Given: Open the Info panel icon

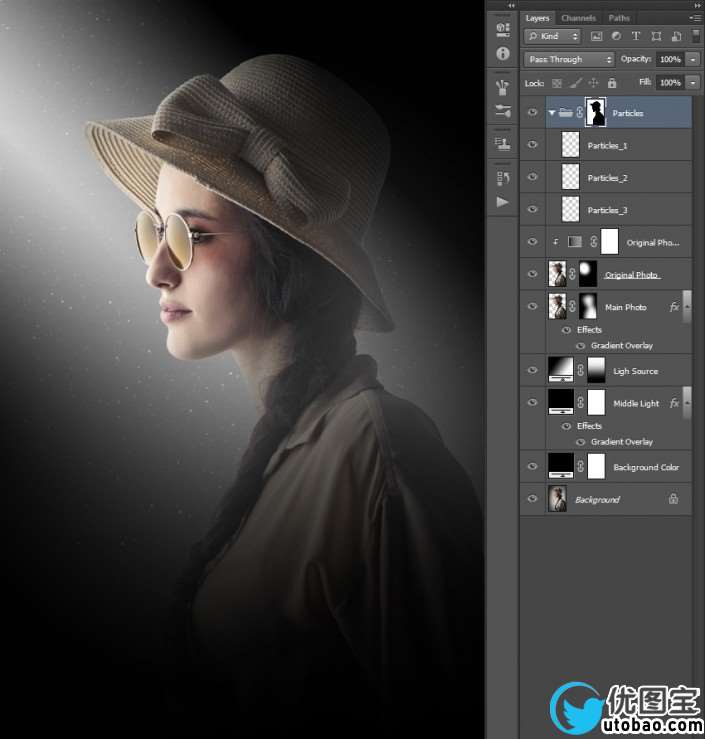Looking at the screenshot, I should point(503,54).
